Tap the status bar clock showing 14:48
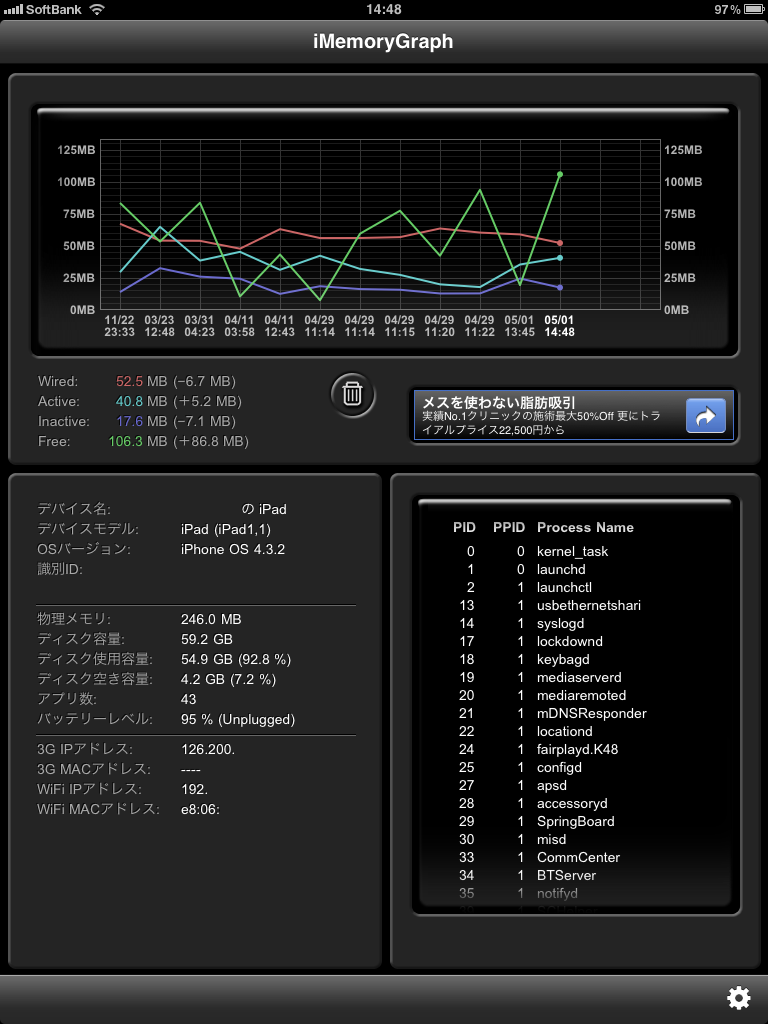The image size is (768, 1024). click(x=384, y=9)
